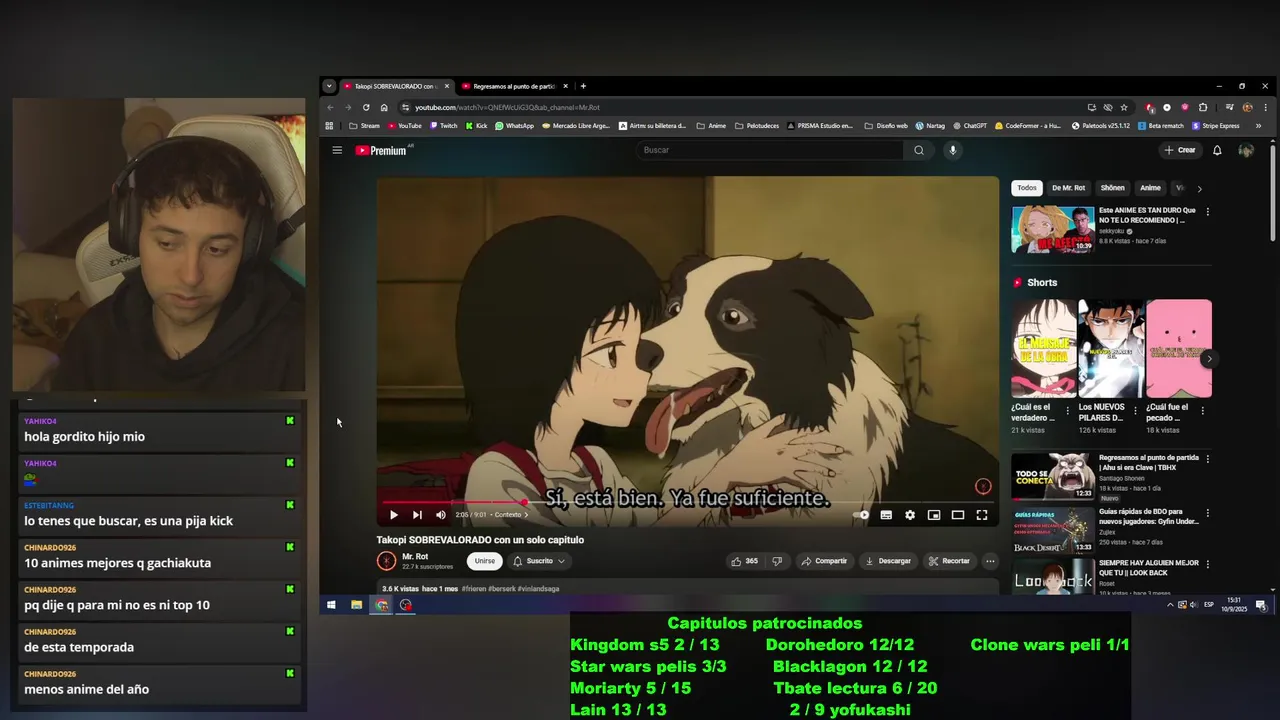Select the Todos filter chip

(x=1027, y=188)
